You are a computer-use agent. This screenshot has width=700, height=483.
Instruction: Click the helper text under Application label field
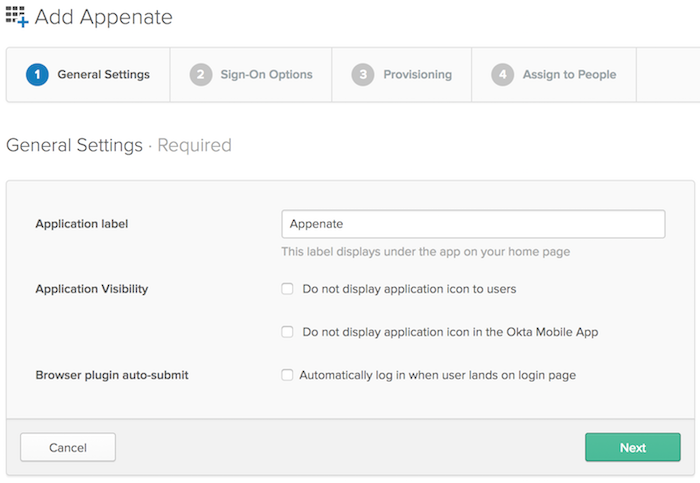tap(425, 252)
